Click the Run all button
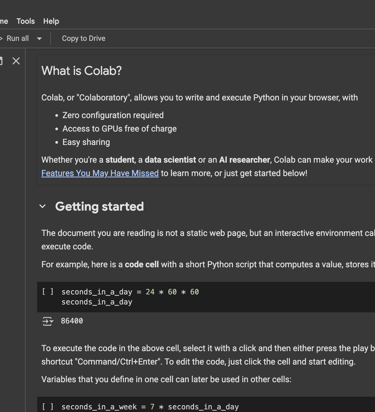This screenshot has width=375, height=412. pyautogui.click(x=15, y=39)
